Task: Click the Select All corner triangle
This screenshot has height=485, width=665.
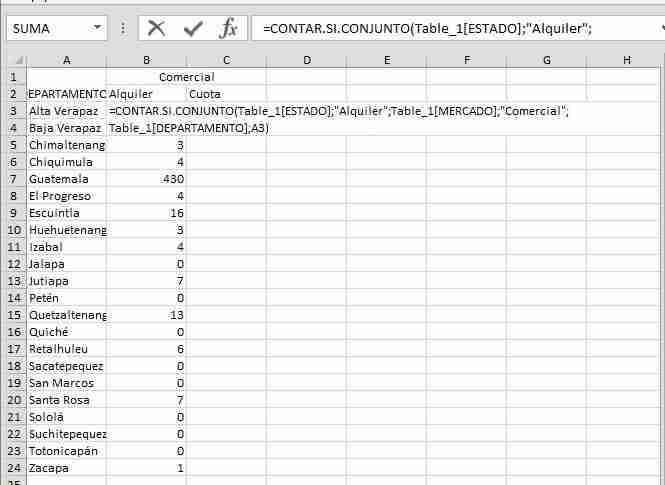Action: point(13,60)
